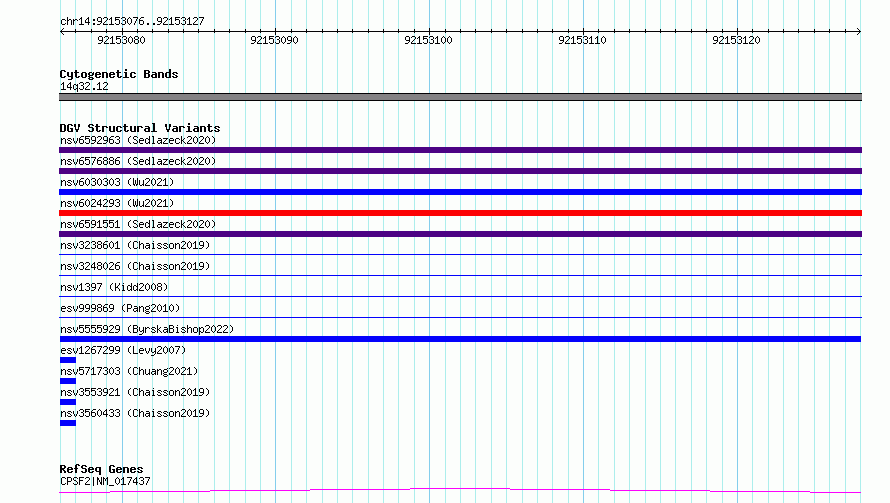This screenshot has height=503, width=890.
Task: Click the blue bar under nsv6030303
Action: pyautogui.click(x=460, y=192)
